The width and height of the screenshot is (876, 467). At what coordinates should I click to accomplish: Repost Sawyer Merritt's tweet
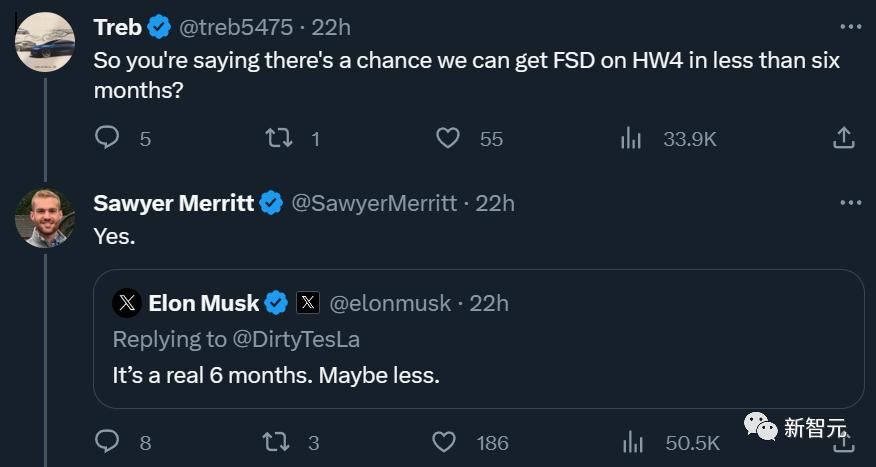click(x=276, y=441)
